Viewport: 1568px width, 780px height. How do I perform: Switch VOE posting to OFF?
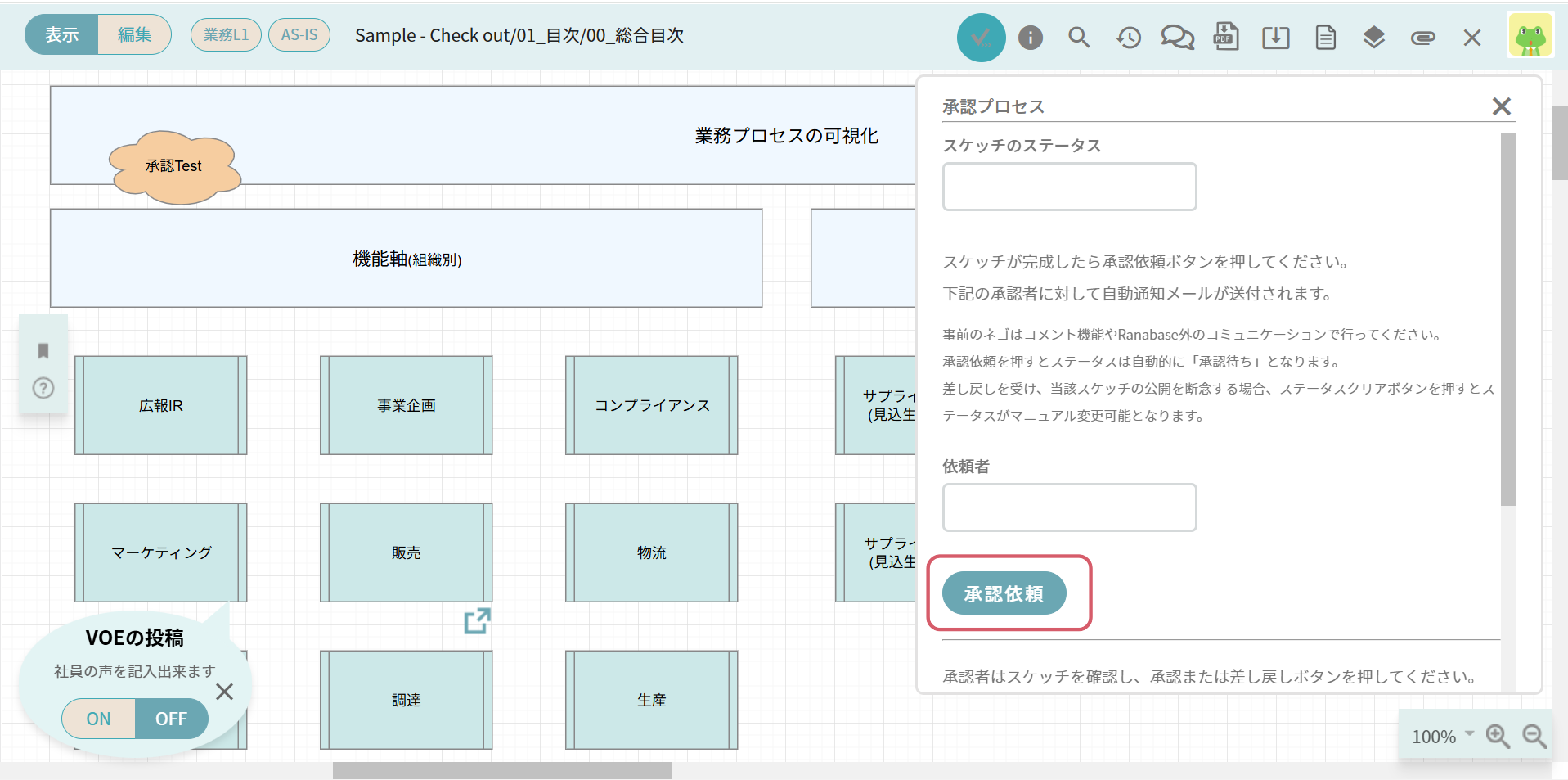(171, 719)
